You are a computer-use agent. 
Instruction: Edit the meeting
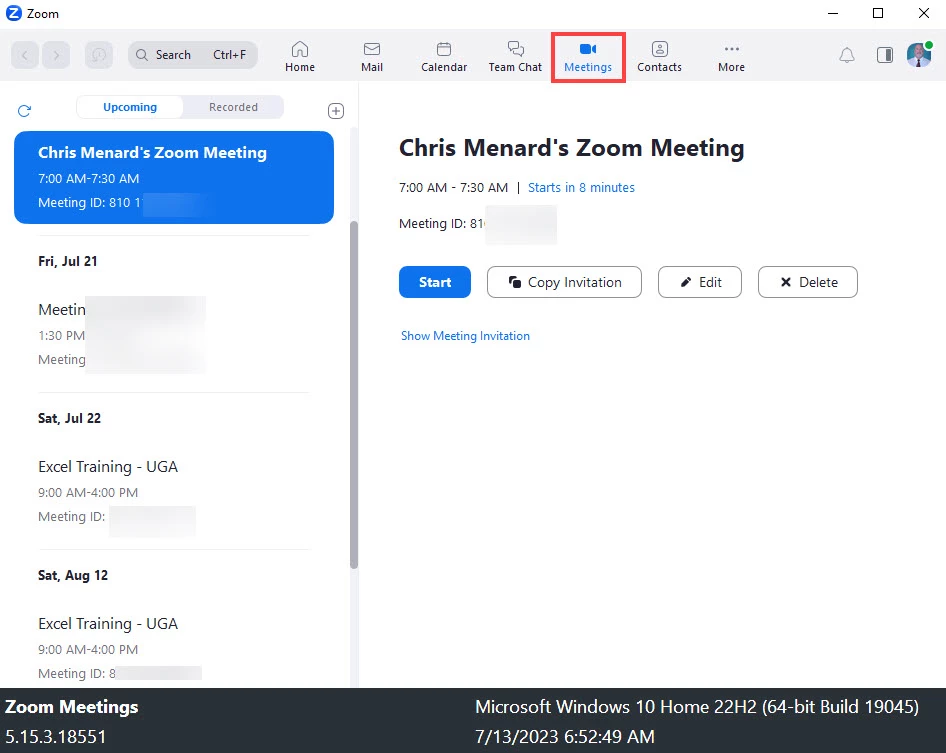pyautogui.click(x=699, y=282)
